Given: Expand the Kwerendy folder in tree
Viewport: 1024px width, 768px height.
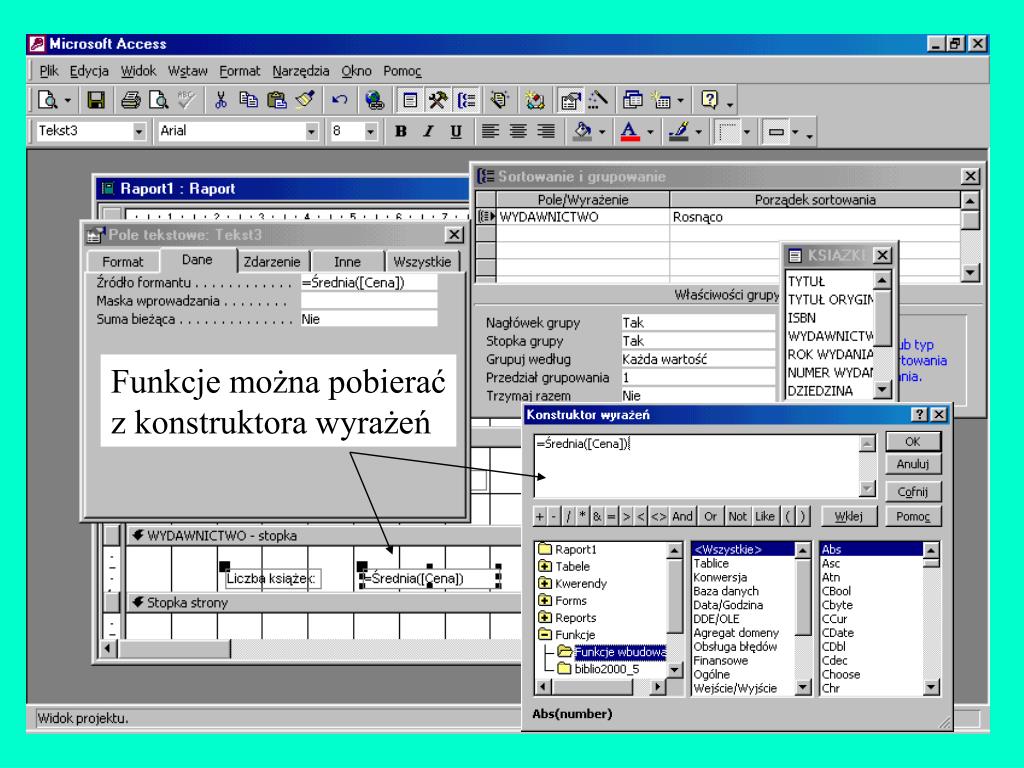Looking at the screenshot, I should tap(545, 583).
